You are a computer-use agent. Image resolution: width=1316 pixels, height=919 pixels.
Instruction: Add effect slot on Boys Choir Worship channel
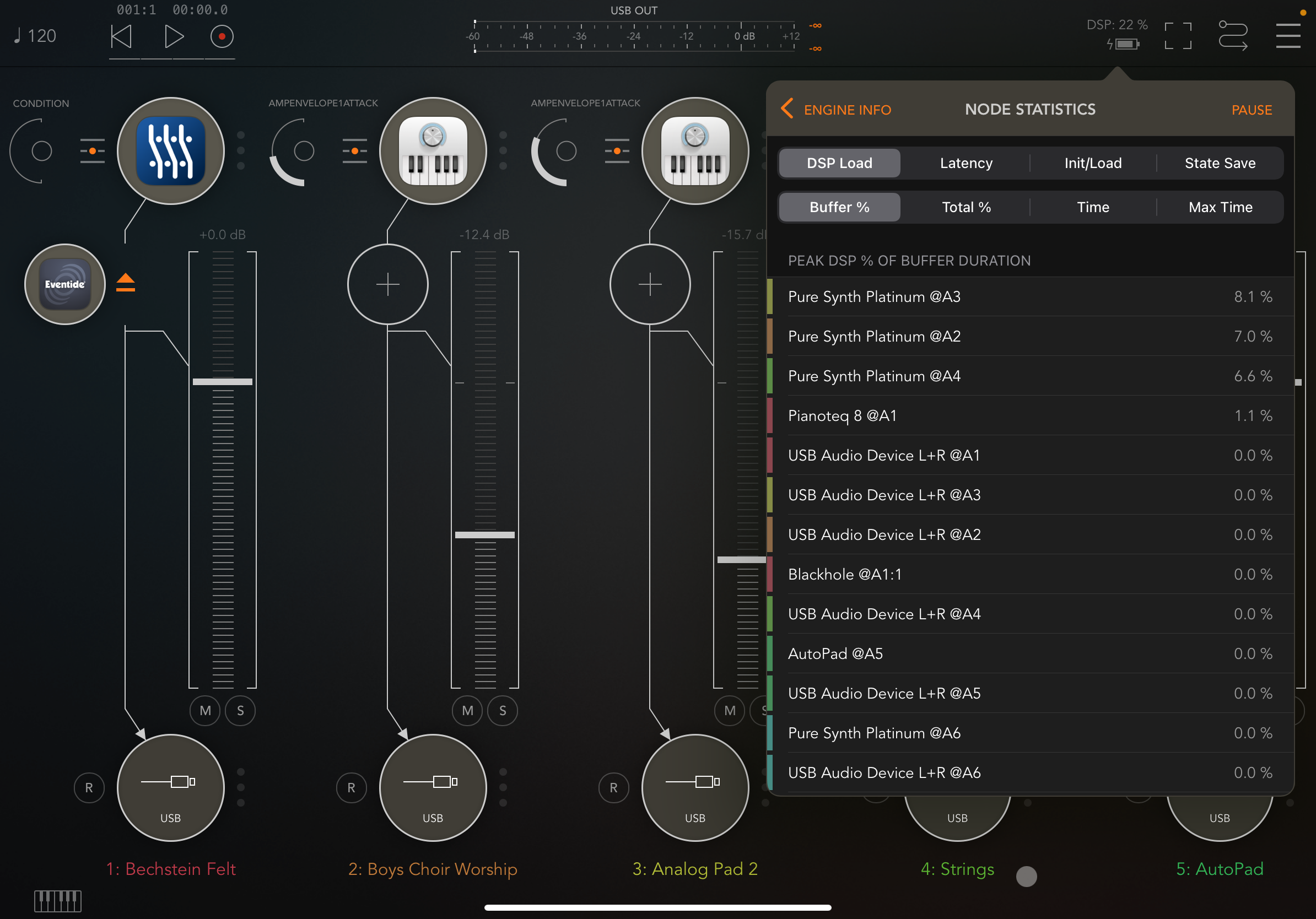click(x=387, y=284)
